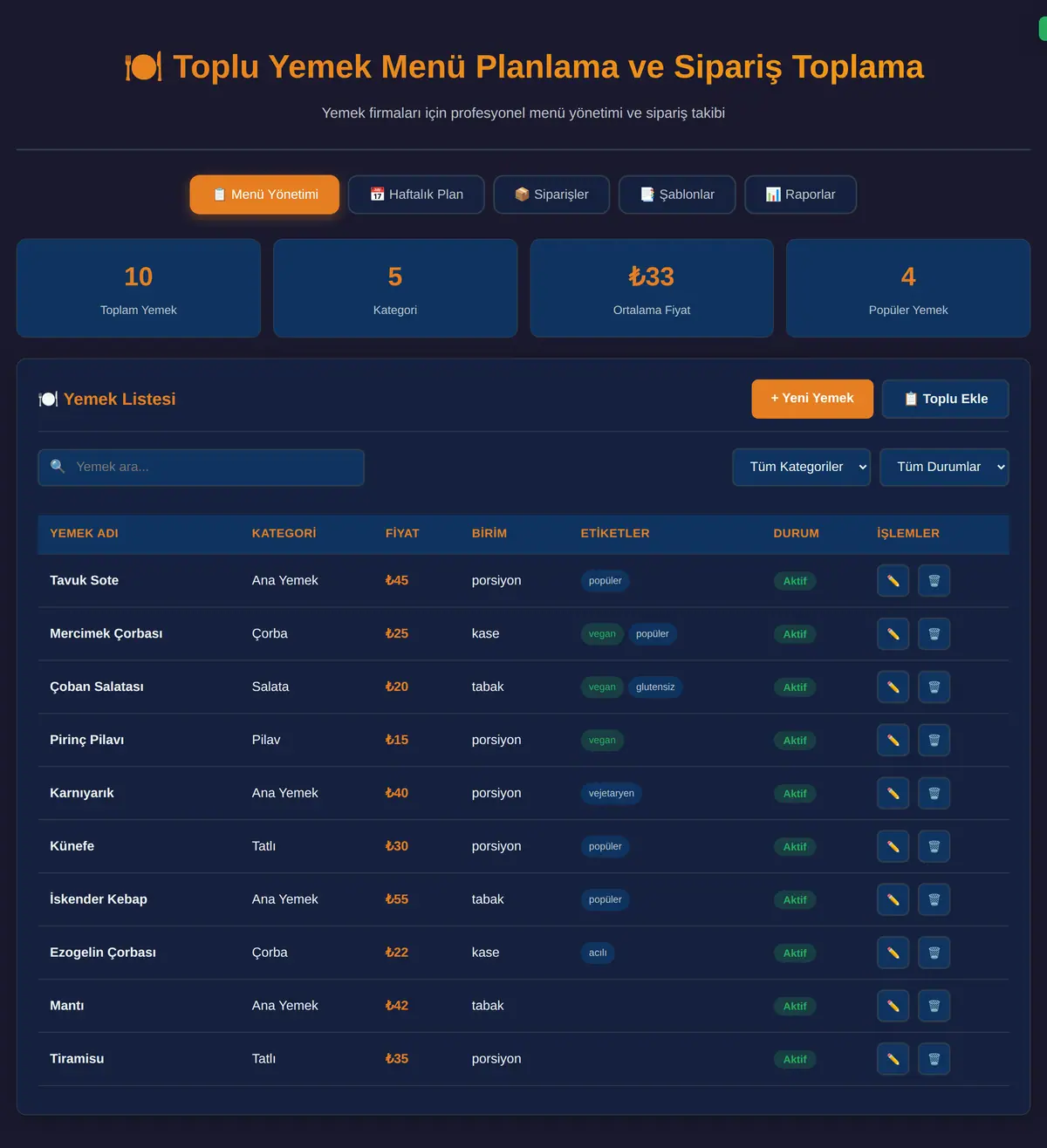Click the vegan tag on Pirinç Pilavı

pos(602,741)
